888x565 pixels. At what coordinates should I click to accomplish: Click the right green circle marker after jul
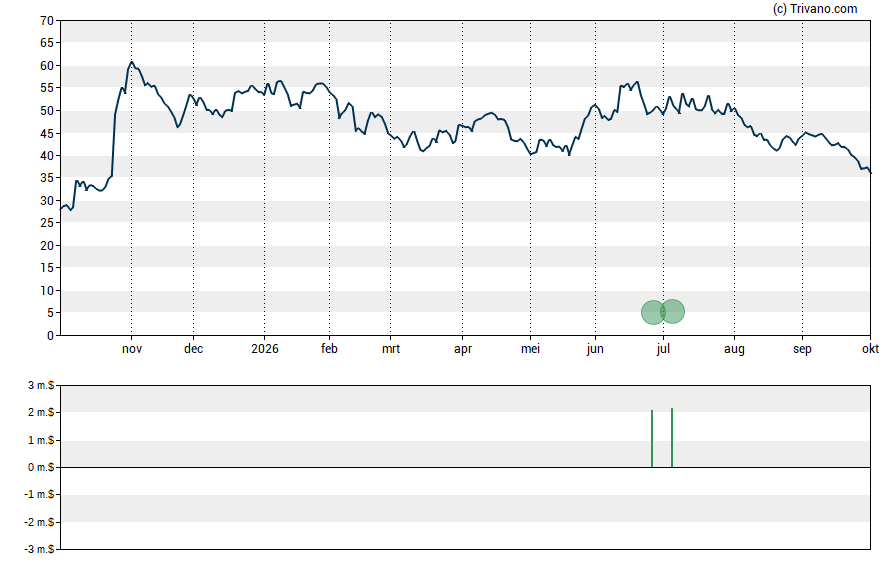tap(672, 311)
